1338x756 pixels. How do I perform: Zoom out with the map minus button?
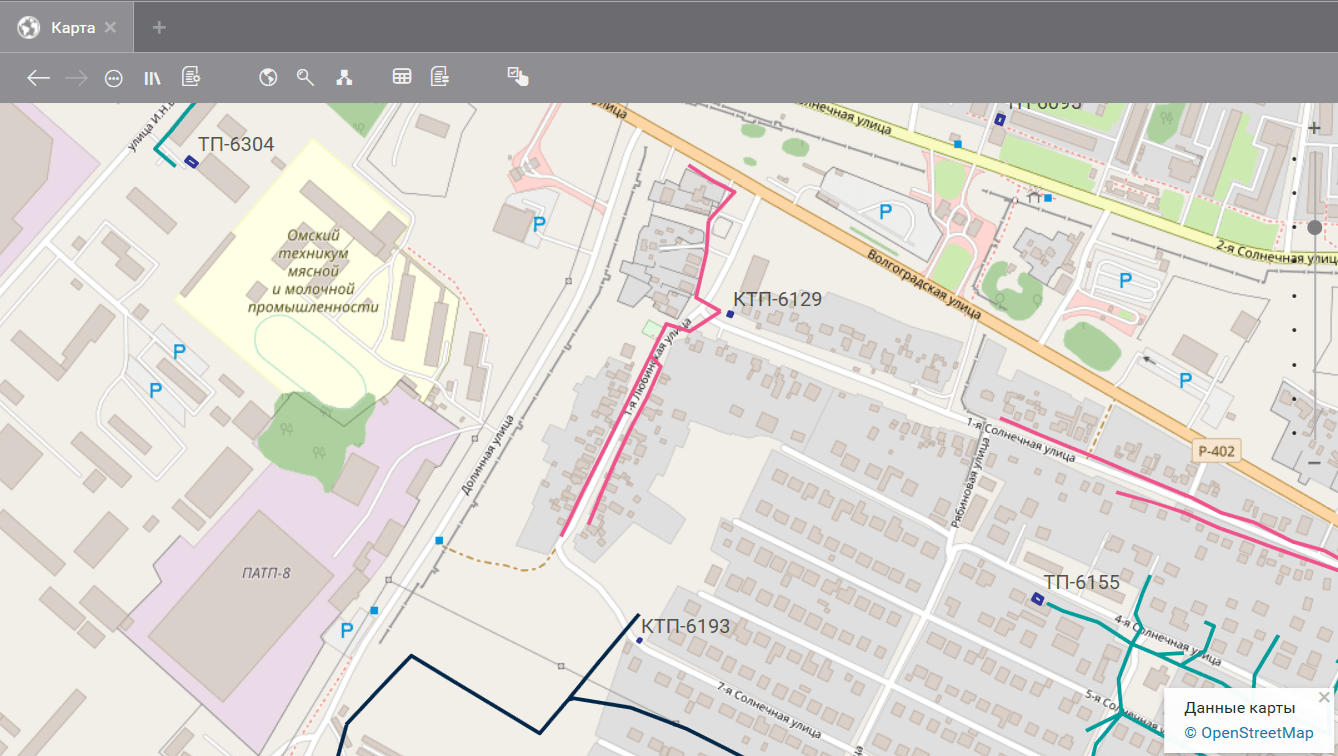tap(1314, 462)
